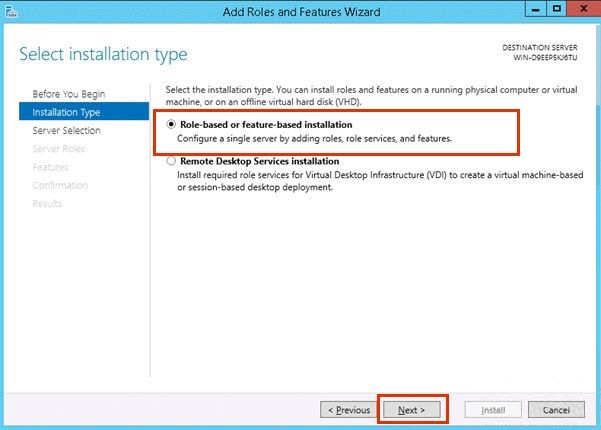
Task: Click the Role-based installation description text
Action: pyautogui.click(x=314, y=138)
